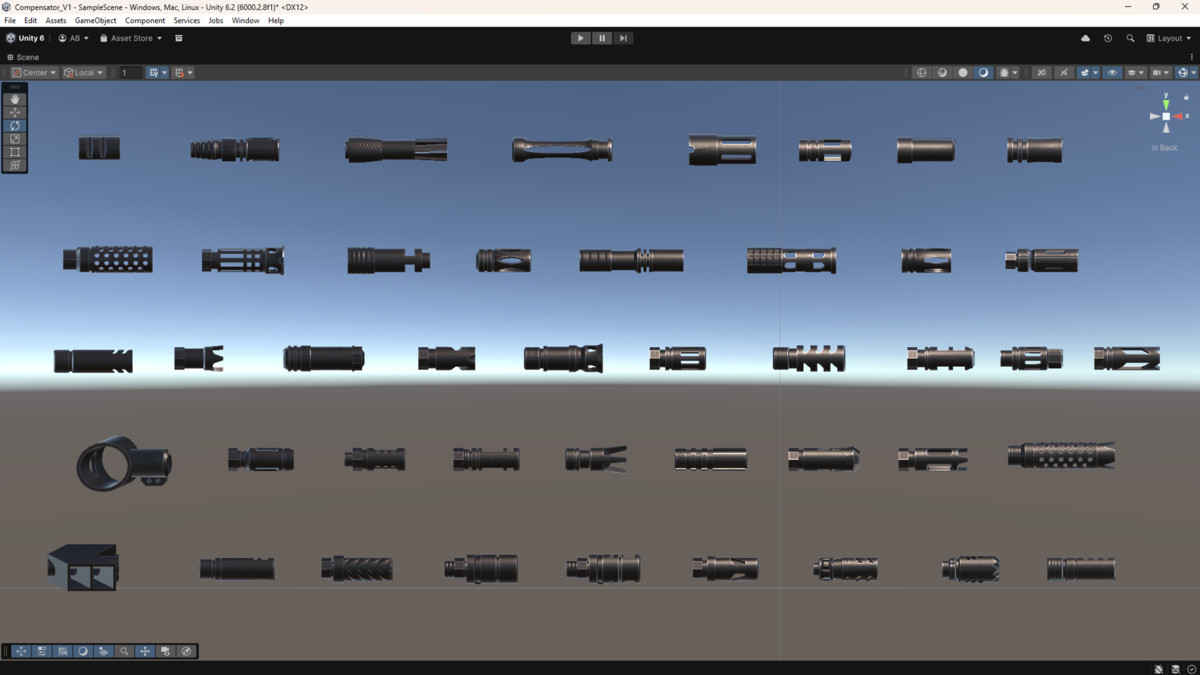Select the Rect transform tool
This screenshot has width=1200, height=675.
point(15,152)
